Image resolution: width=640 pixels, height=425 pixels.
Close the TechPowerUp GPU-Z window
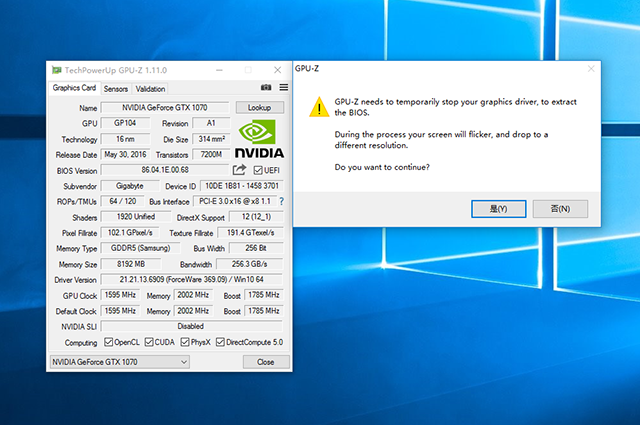point(278,70)
